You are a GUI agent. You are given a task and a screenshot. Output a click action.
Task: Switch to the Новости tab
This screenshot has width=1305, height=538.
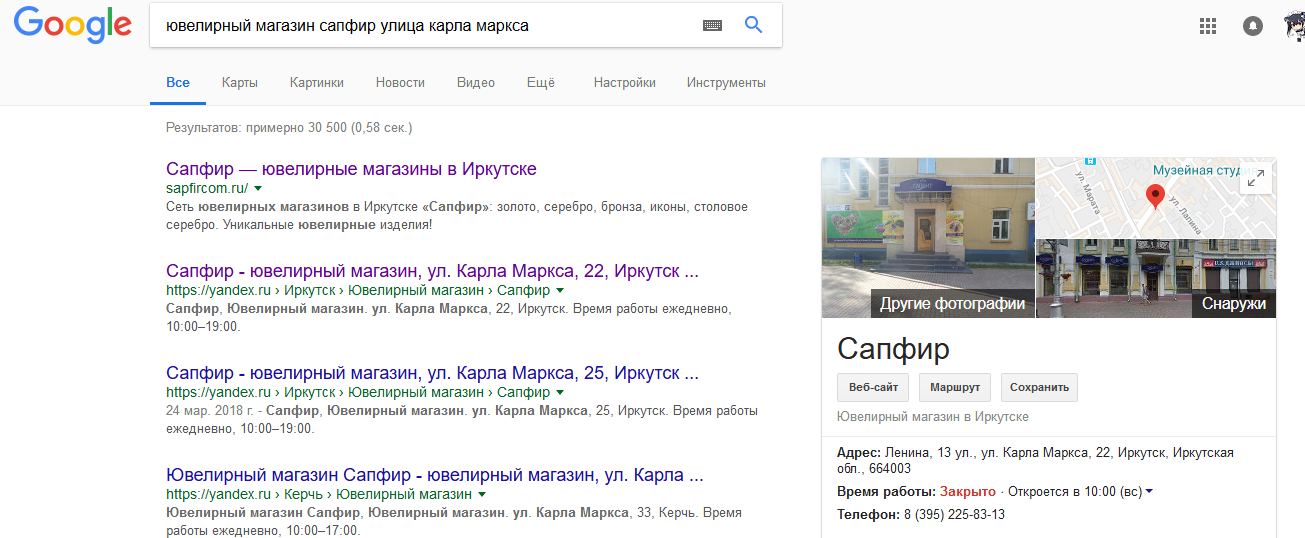coord(400,83)
